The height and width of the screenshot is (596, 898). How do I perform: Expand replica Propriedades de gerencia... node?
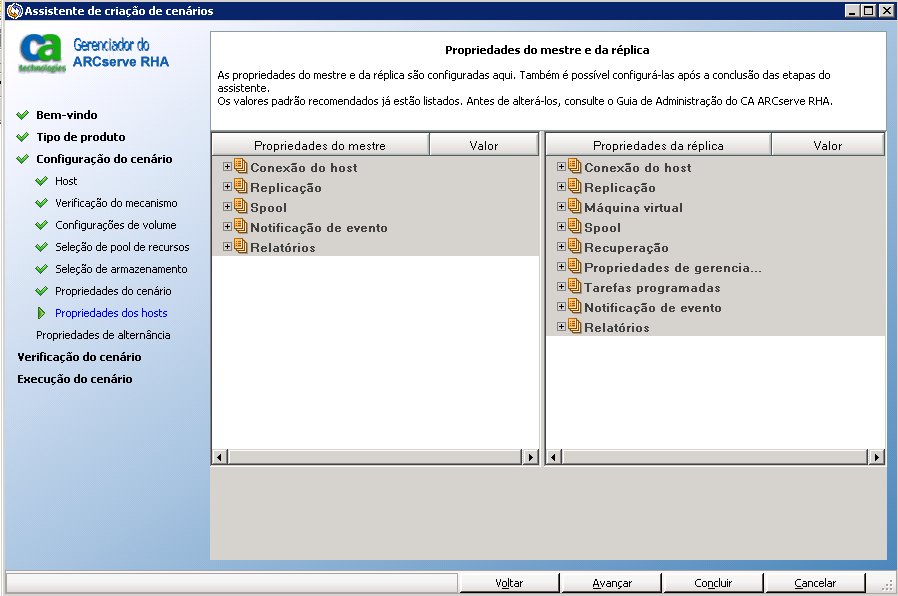click(561, 267)
